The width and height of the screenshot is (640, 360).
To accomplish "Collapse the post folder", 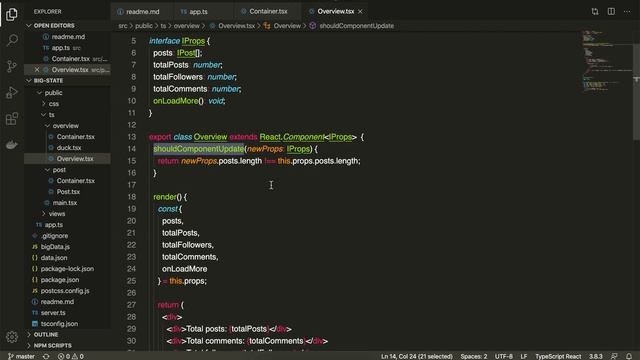I will pyautogui.click(x=59, y=170).
